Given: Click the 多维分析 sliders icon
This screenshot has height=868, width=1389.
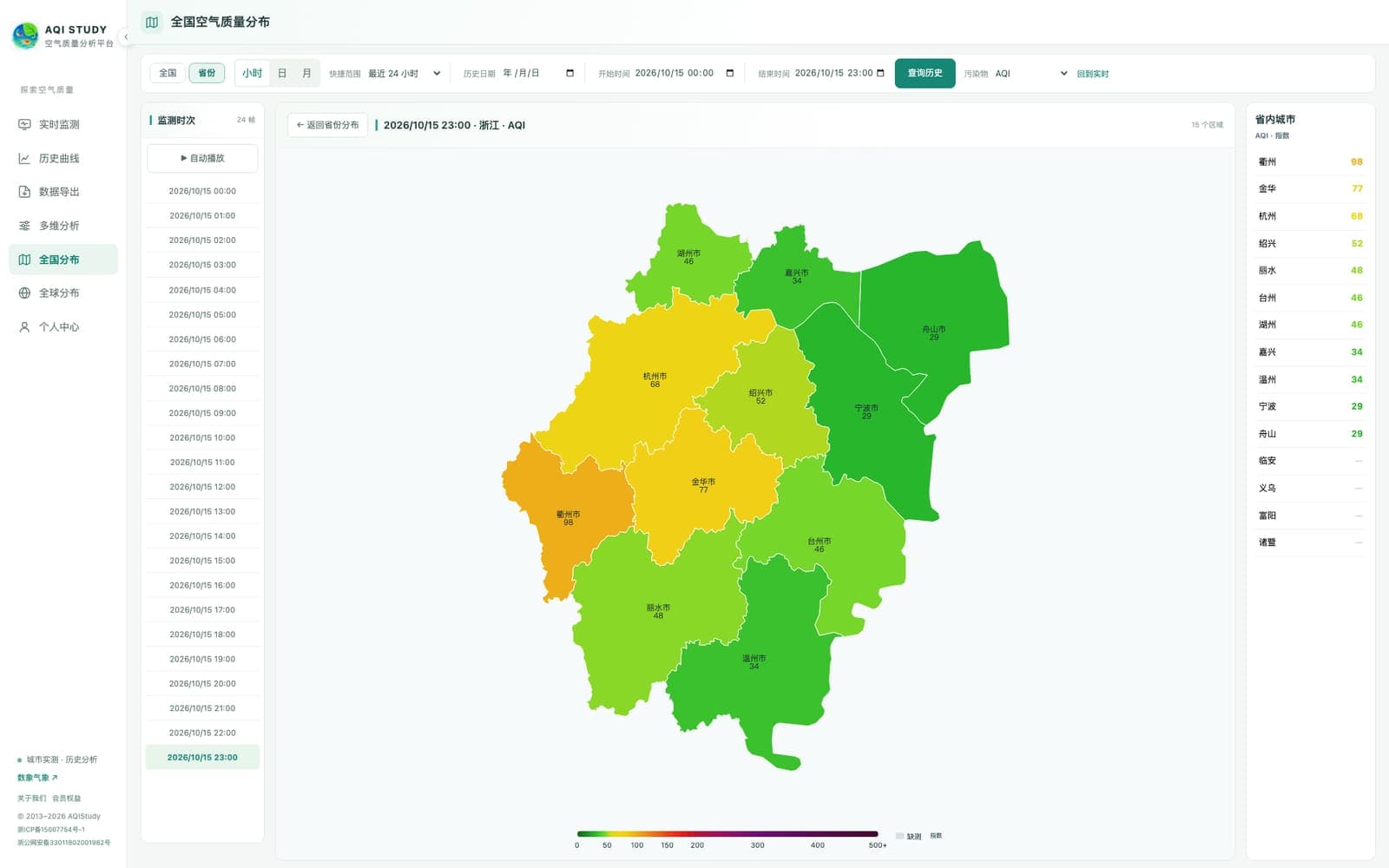Looking at the screenshot, I should [24, 226].
